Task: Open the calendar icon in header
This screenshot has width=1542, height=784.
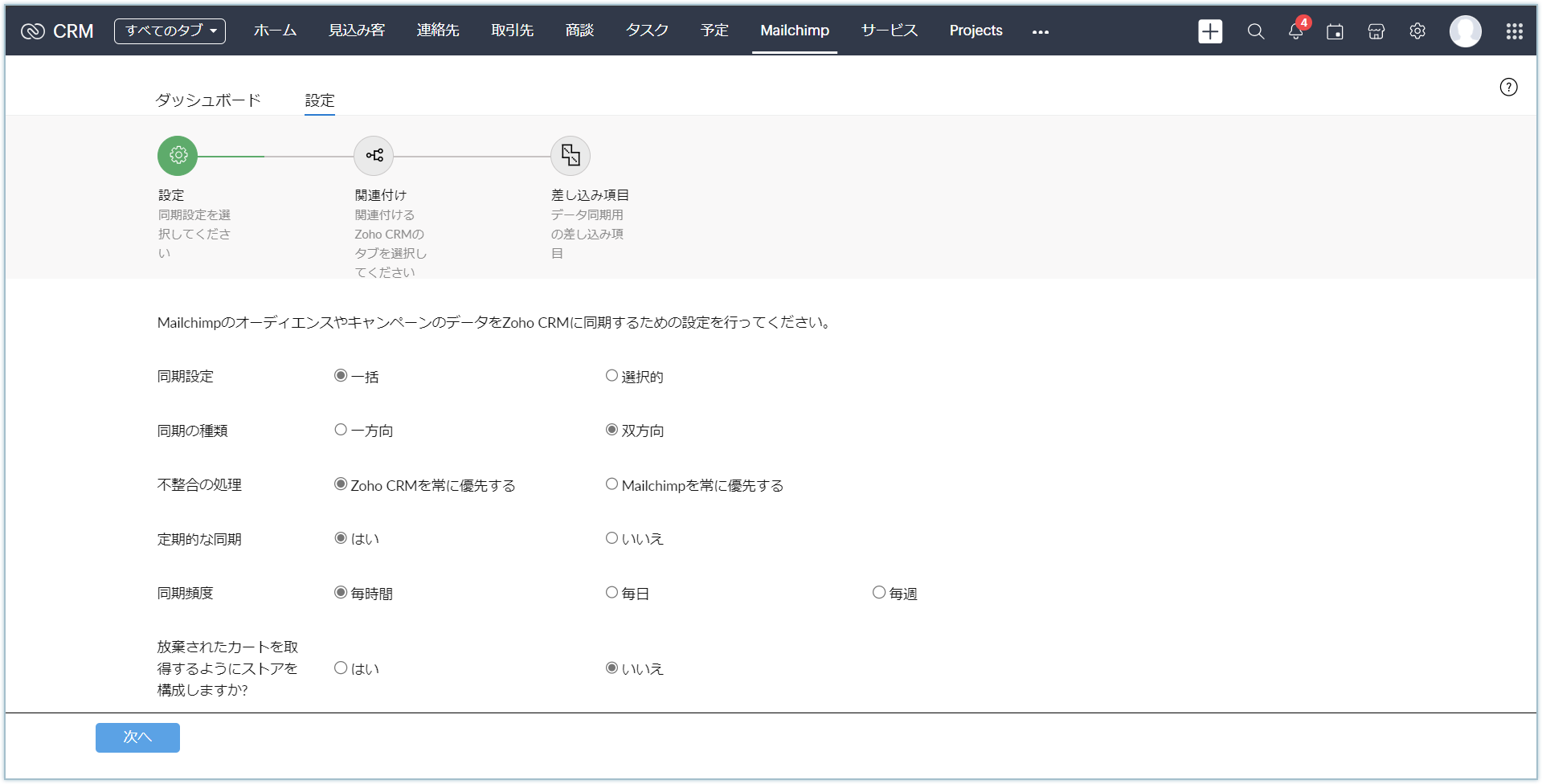Action: (x=1335, y=31)
